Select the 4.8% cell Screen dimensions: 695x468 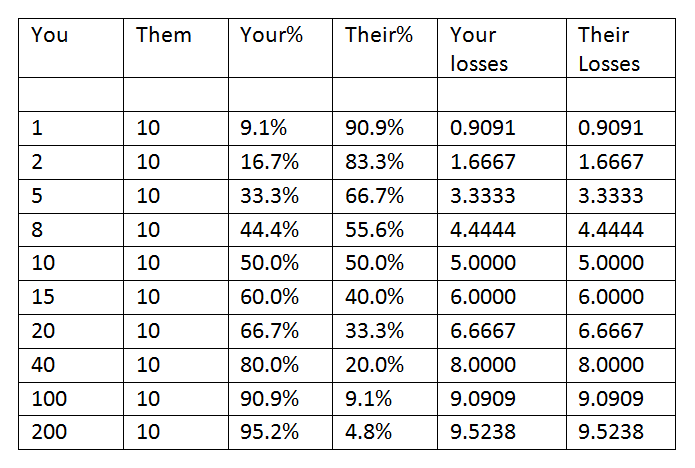point(385,433)
